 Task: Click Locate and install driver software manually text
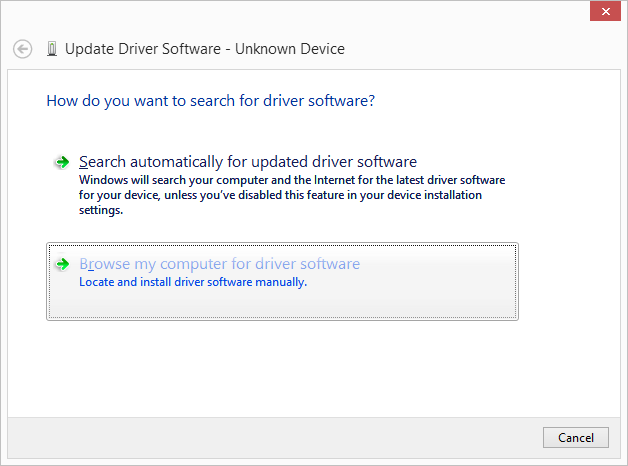pos(193,282)
